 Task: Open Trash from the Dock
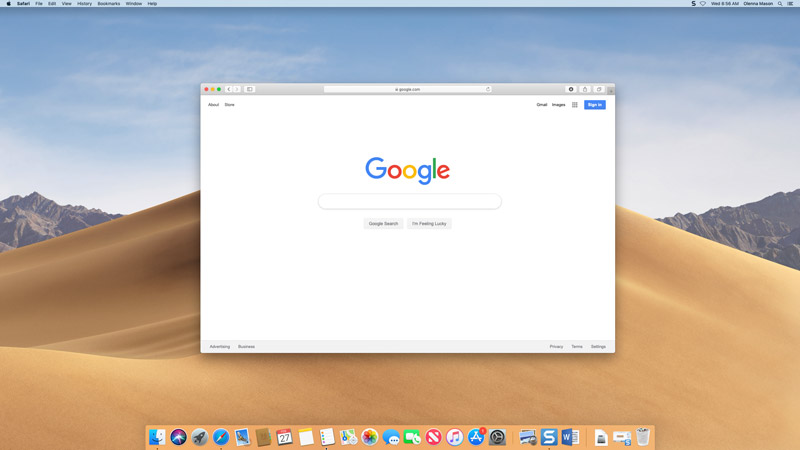(643, 437)
